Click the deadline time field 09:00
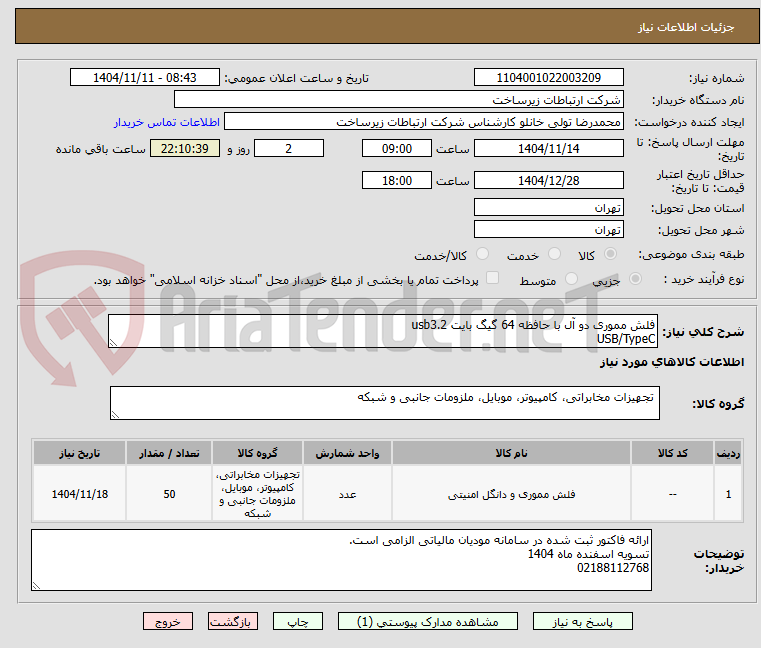Image resolution: width=761 pixels, height=648 pixels. pyautogui.click(x=397, y=149)
